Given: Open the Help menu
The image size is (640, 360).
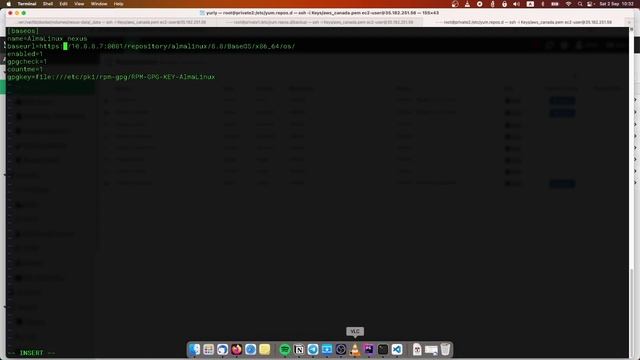Looking at the screenshot, I should [118, 4].
